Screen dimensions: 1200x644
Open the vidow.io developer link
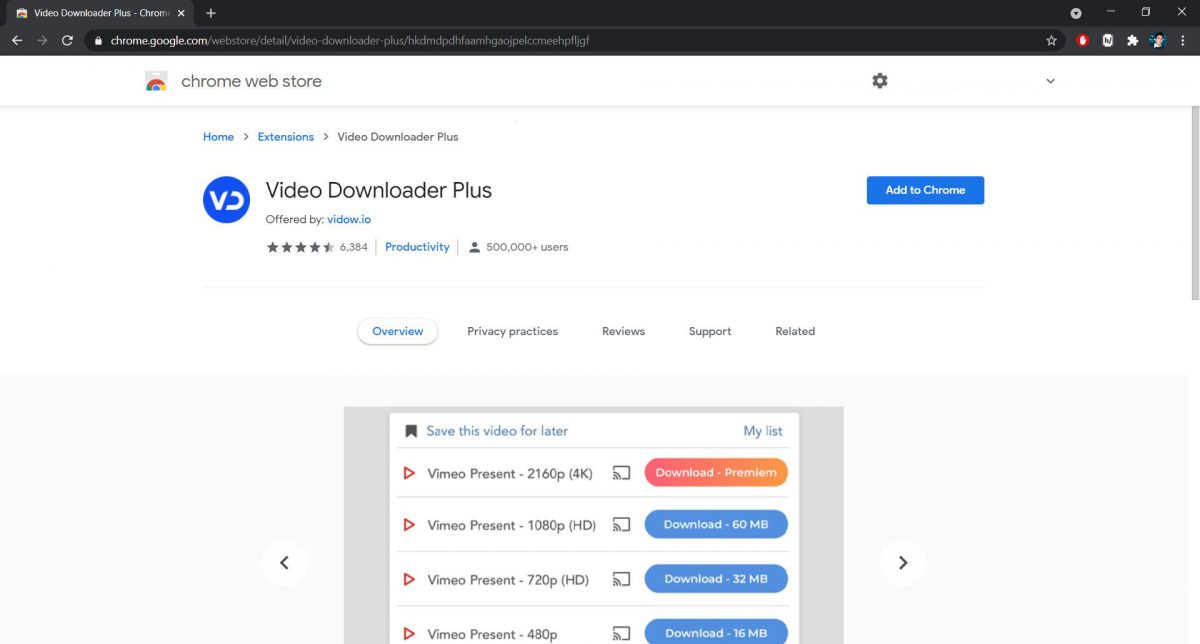[348, 218]
